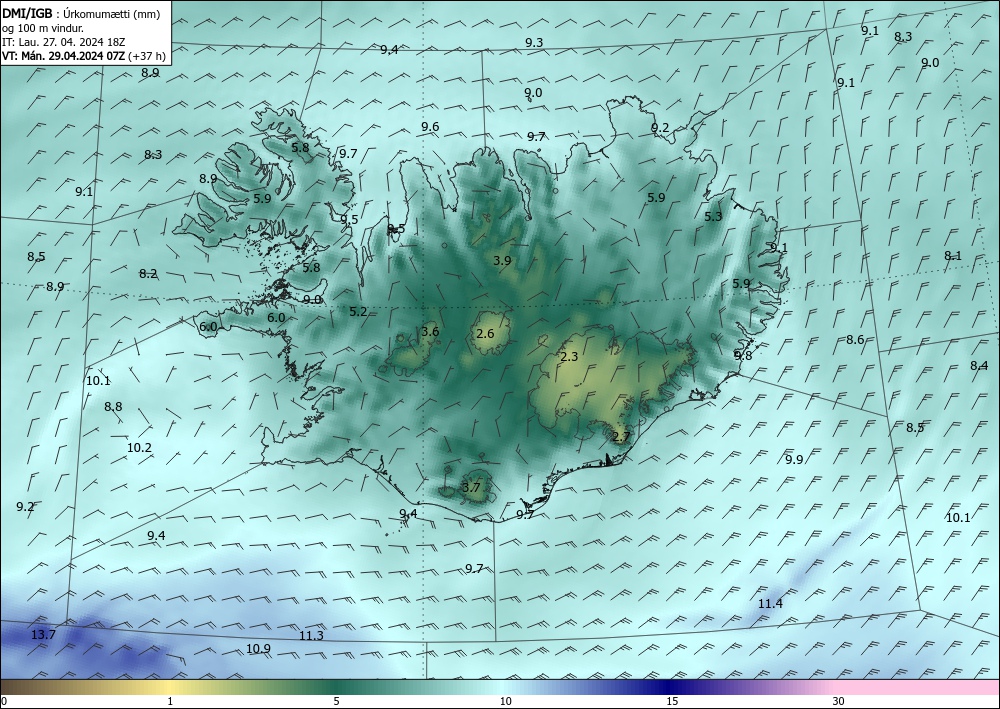
Task: Click the 5.3 value in northeast Iceland
Action: click(713, 217)
